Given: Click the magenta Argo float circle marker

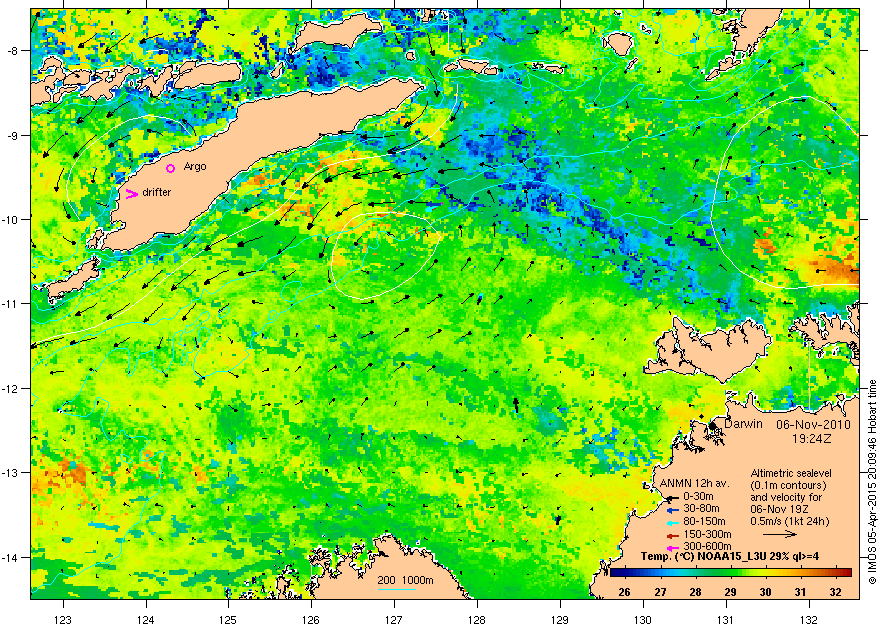Looking at the screenshot, I should 171,168.
